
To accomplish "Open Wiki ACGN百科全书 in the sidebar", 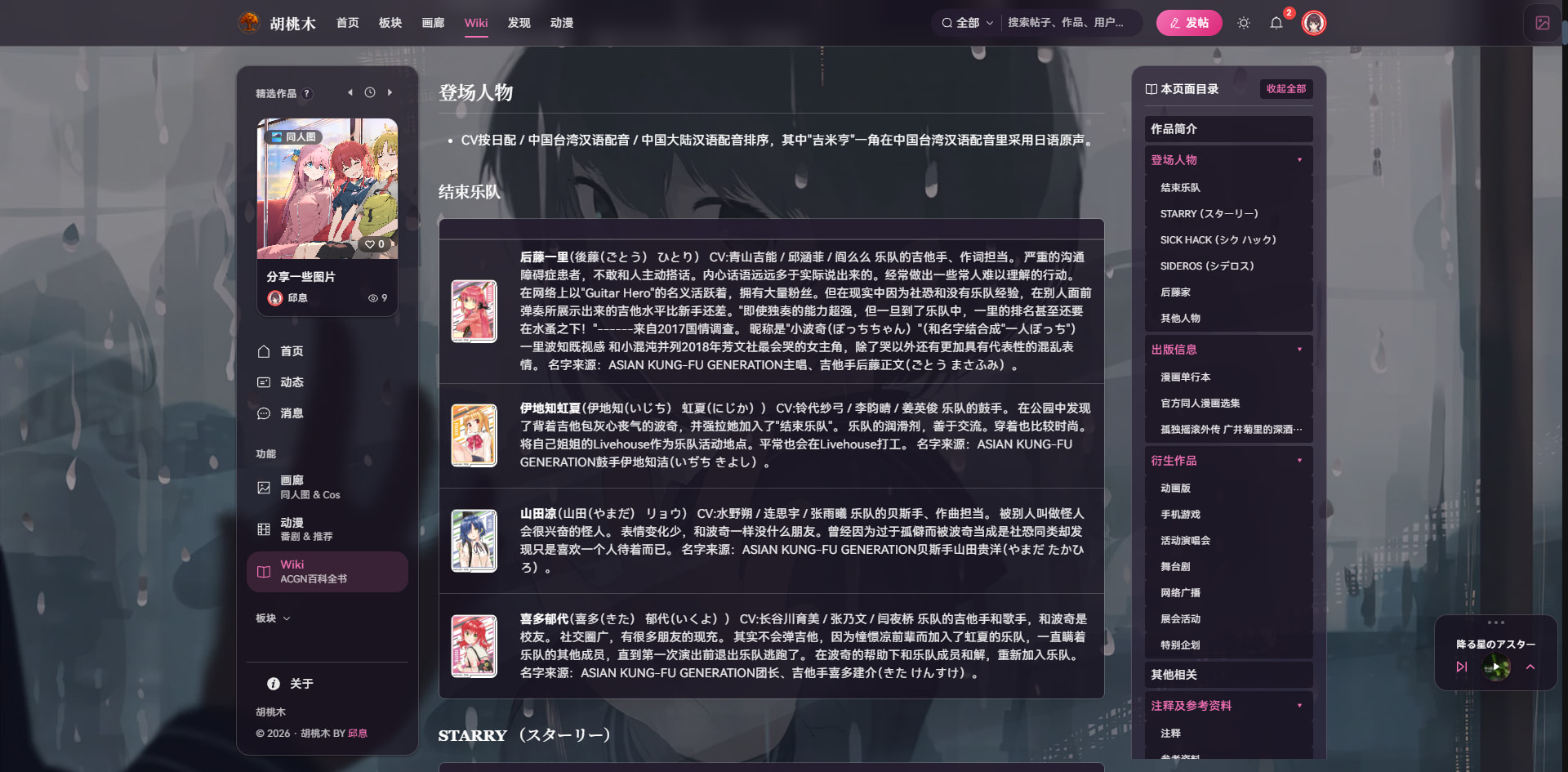I will click(x=327, y=572).
